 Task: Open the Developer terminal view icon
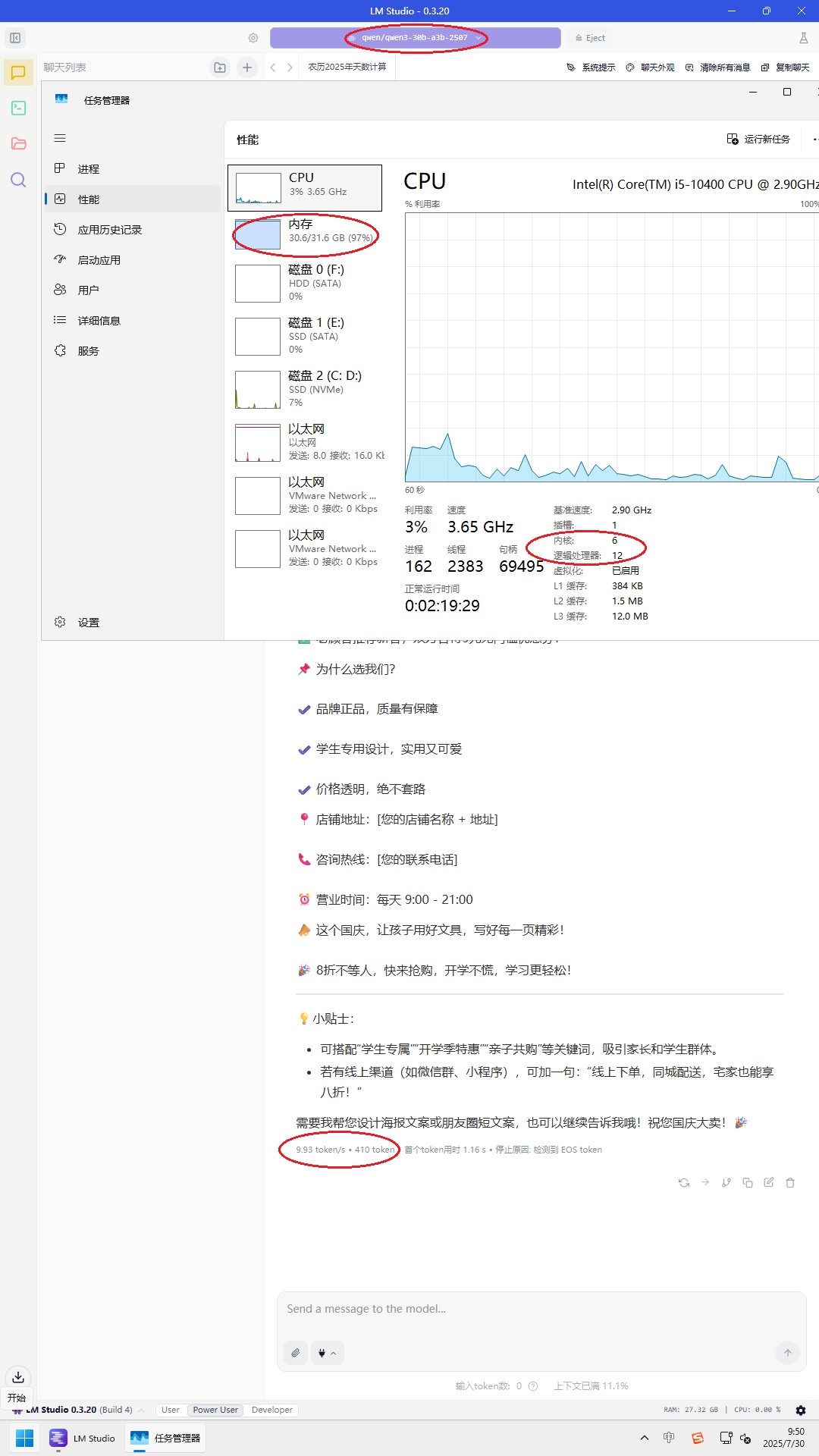pyautogui.click(x=18, y=108)
